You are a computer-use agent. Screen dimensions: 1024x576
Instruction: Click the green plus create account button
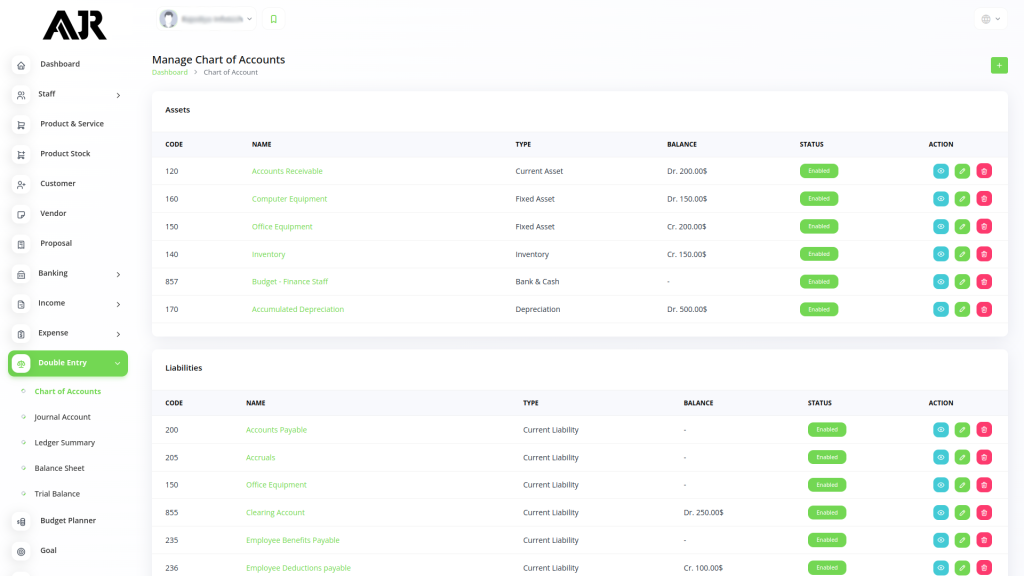(x=999, y=65)
